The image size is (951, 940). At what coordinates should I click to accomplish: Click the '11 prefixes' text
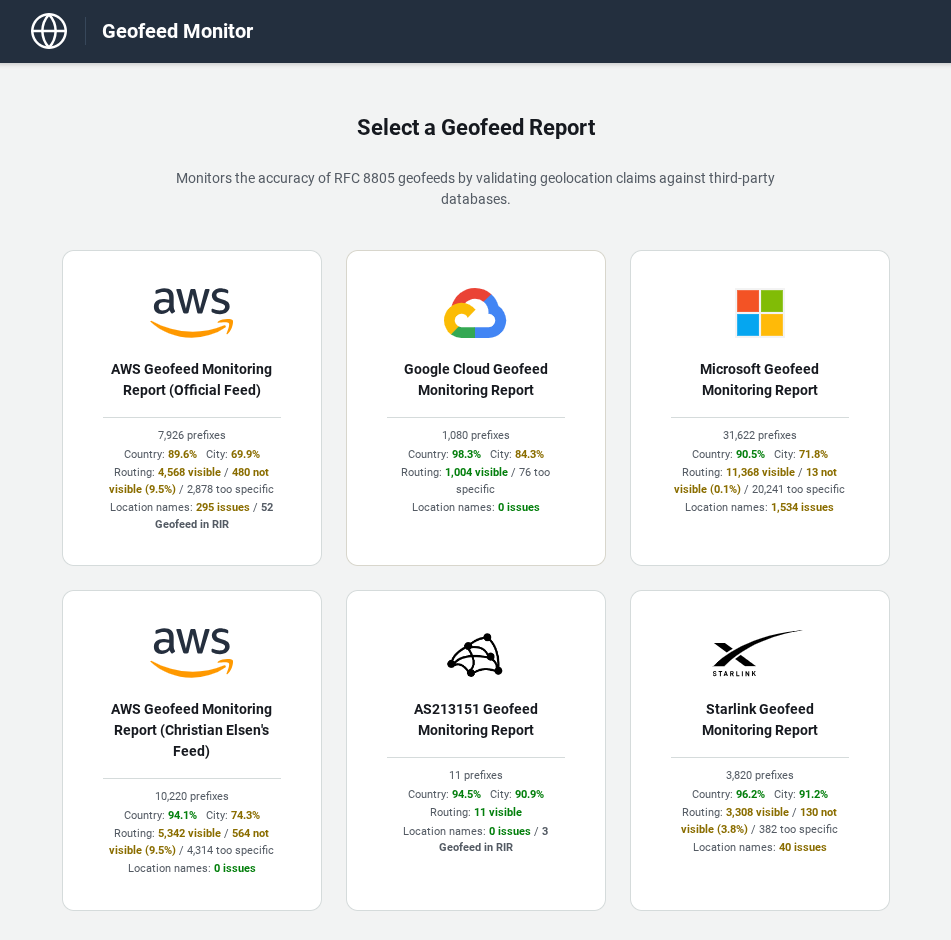[476, 776]
